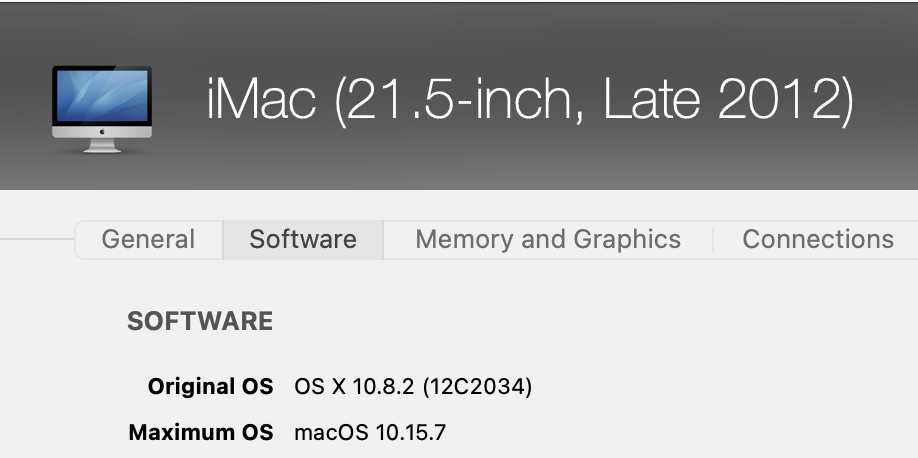The image size is (918, 458).
Task: Click the SOFTWARE section heading
Action: click(200, 321)
